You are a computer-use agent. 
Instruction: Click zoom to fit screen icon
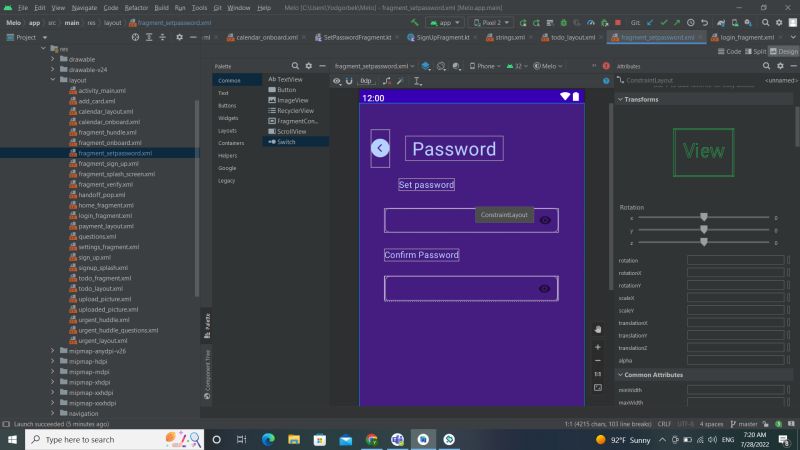[x=598, y=388]
